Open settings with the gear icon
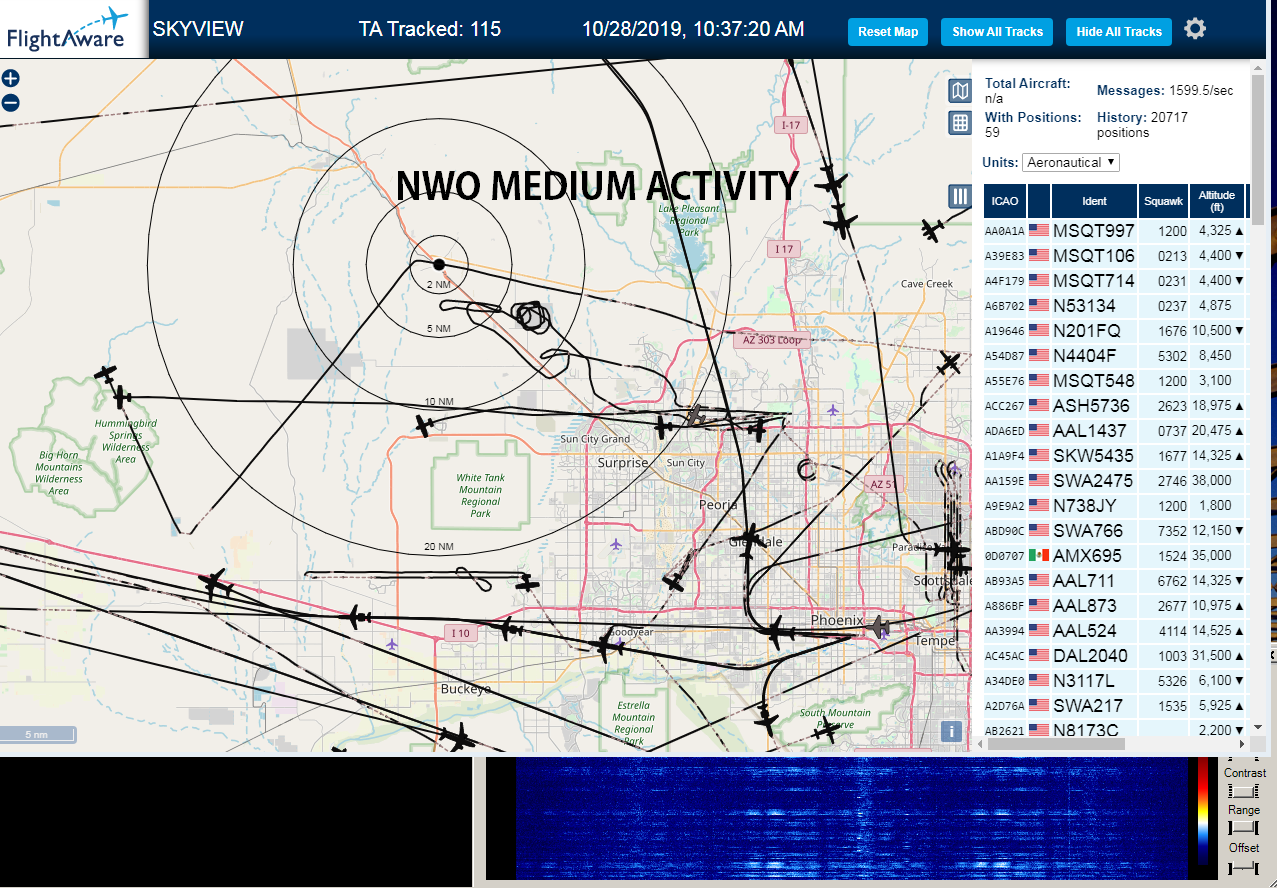1277x889 pixels. 1195,29
